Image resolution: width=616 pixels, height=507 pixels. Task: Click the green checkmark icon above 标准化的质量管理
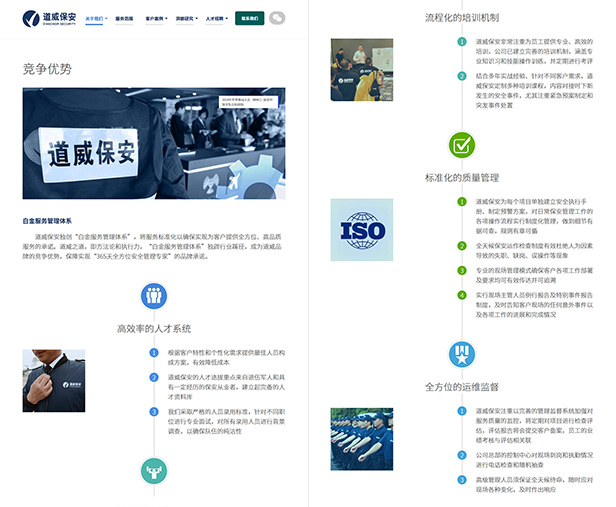tap(462, 145)
